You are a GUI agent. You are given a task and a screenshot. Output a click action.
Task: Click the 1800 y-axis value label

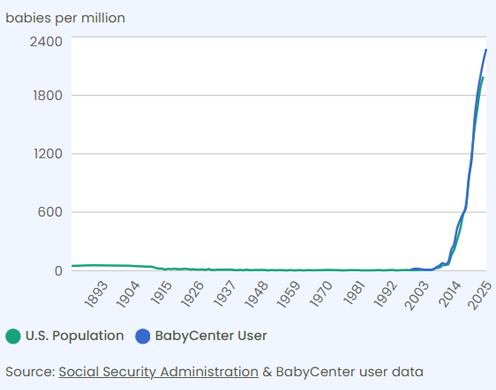pyautogui.click(x=48, y=96)
